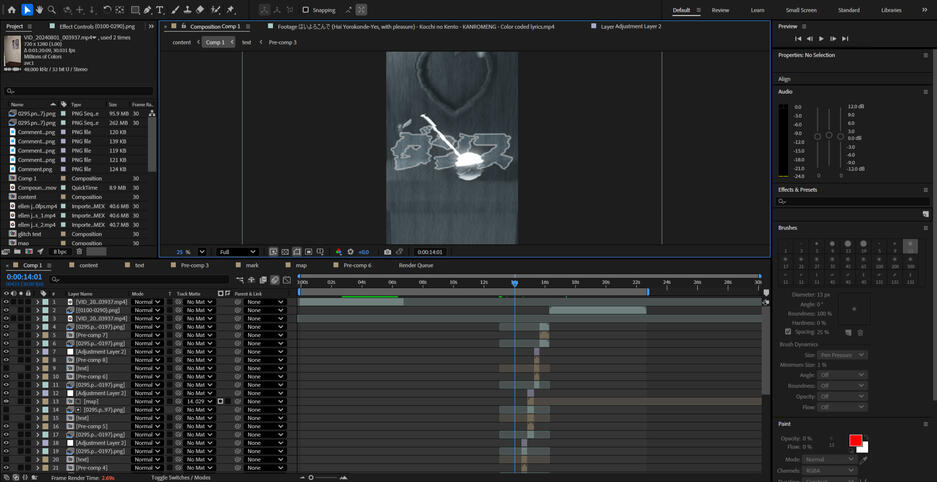Select the Eraser tool
Image resolution: width=937 pixels, height=482 pixels.
click(x=200, y=10)
